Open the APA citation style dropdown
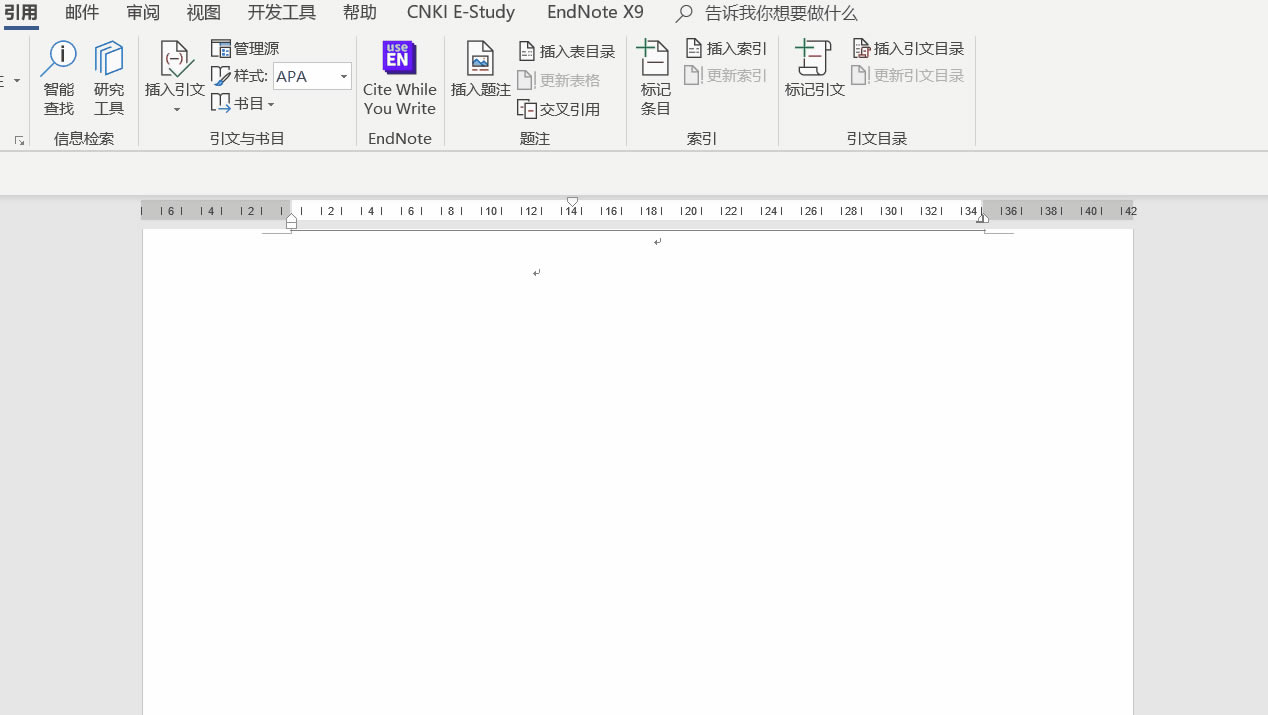The height and width of the screenshot is (715, 1268). click(342, 75)
